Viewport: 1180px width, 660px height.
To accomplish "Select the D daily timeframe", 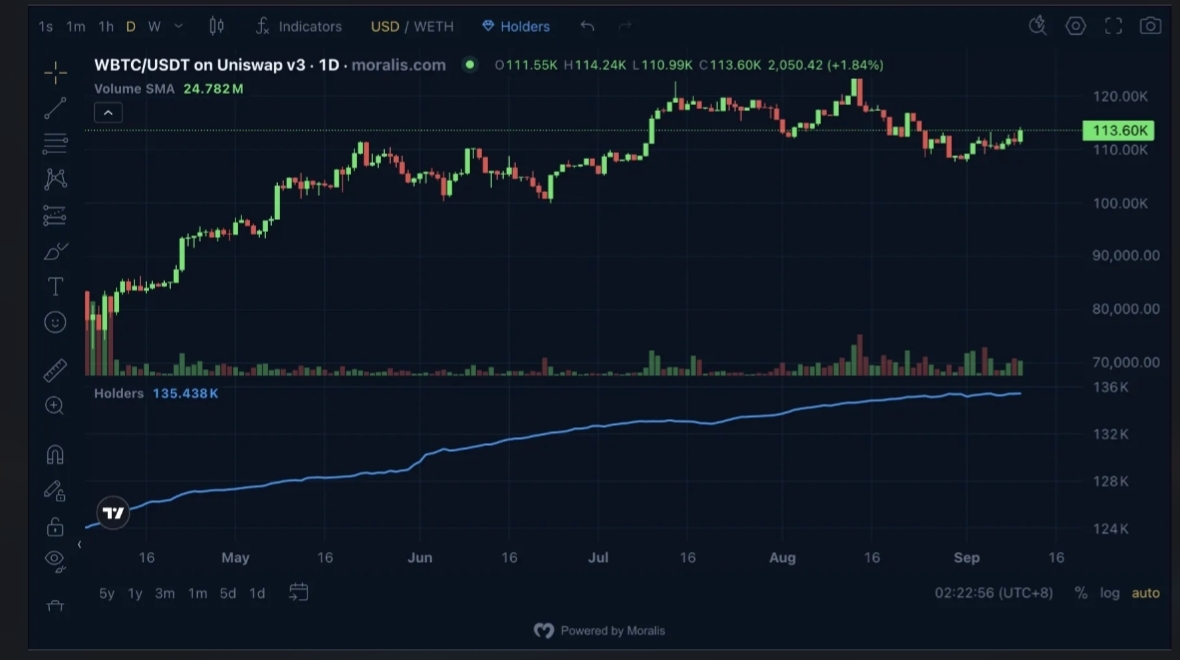I will coord(131,26).
